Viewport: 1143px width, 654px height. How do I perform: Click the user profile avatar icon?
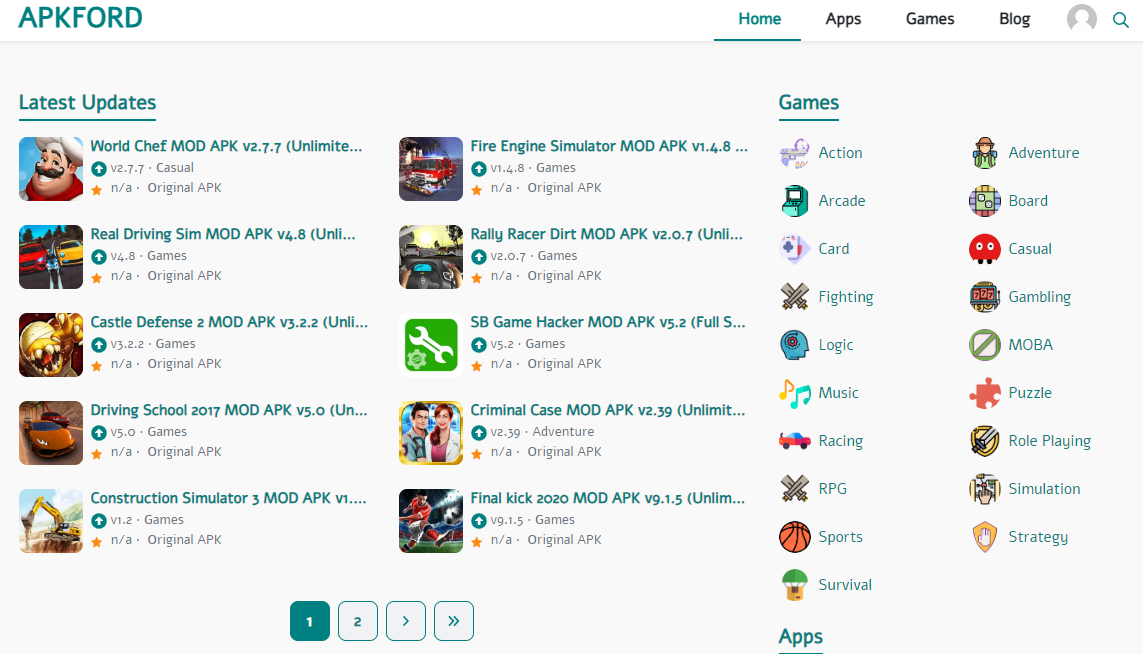point(1082,18)
